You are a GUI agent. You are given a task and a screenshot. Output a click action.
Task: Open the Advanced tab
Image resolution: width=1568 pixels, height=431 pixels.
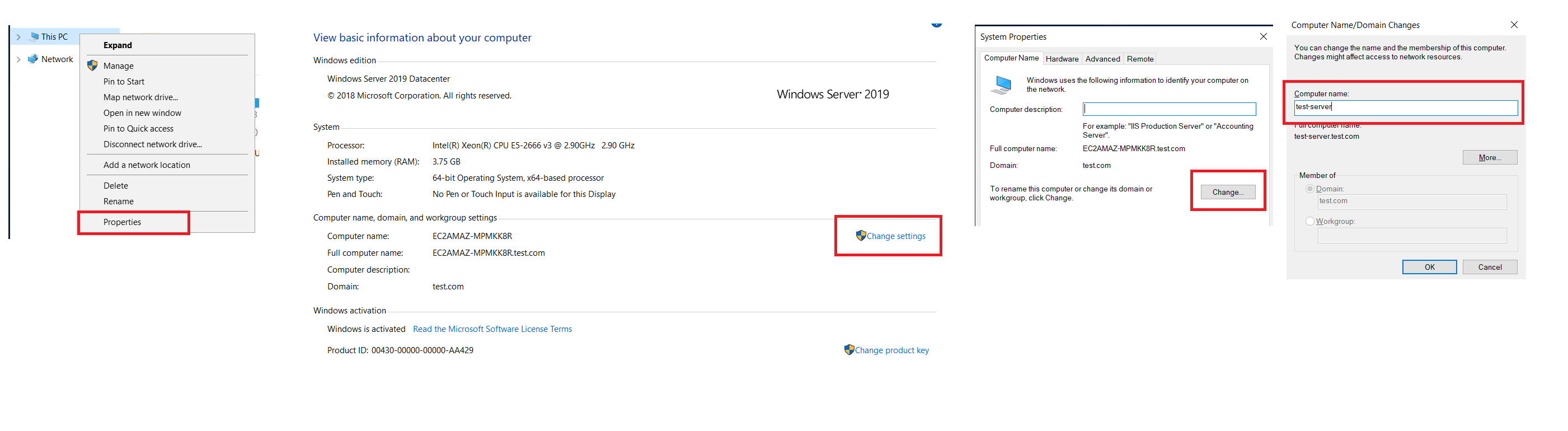1102,59
